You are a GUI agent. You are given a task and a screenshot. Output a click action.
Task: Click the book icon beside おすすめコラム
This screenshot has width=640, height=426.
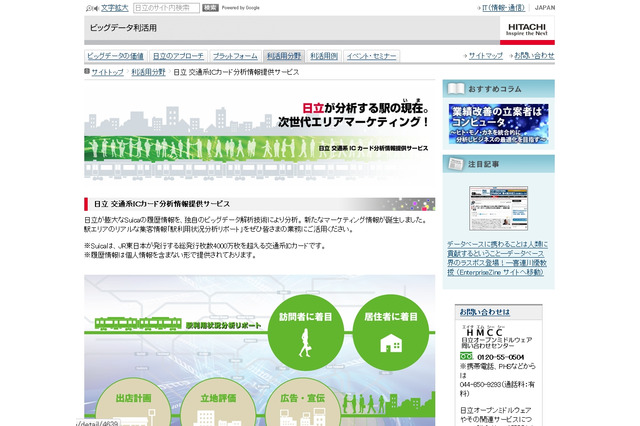[x=456, y=89]
